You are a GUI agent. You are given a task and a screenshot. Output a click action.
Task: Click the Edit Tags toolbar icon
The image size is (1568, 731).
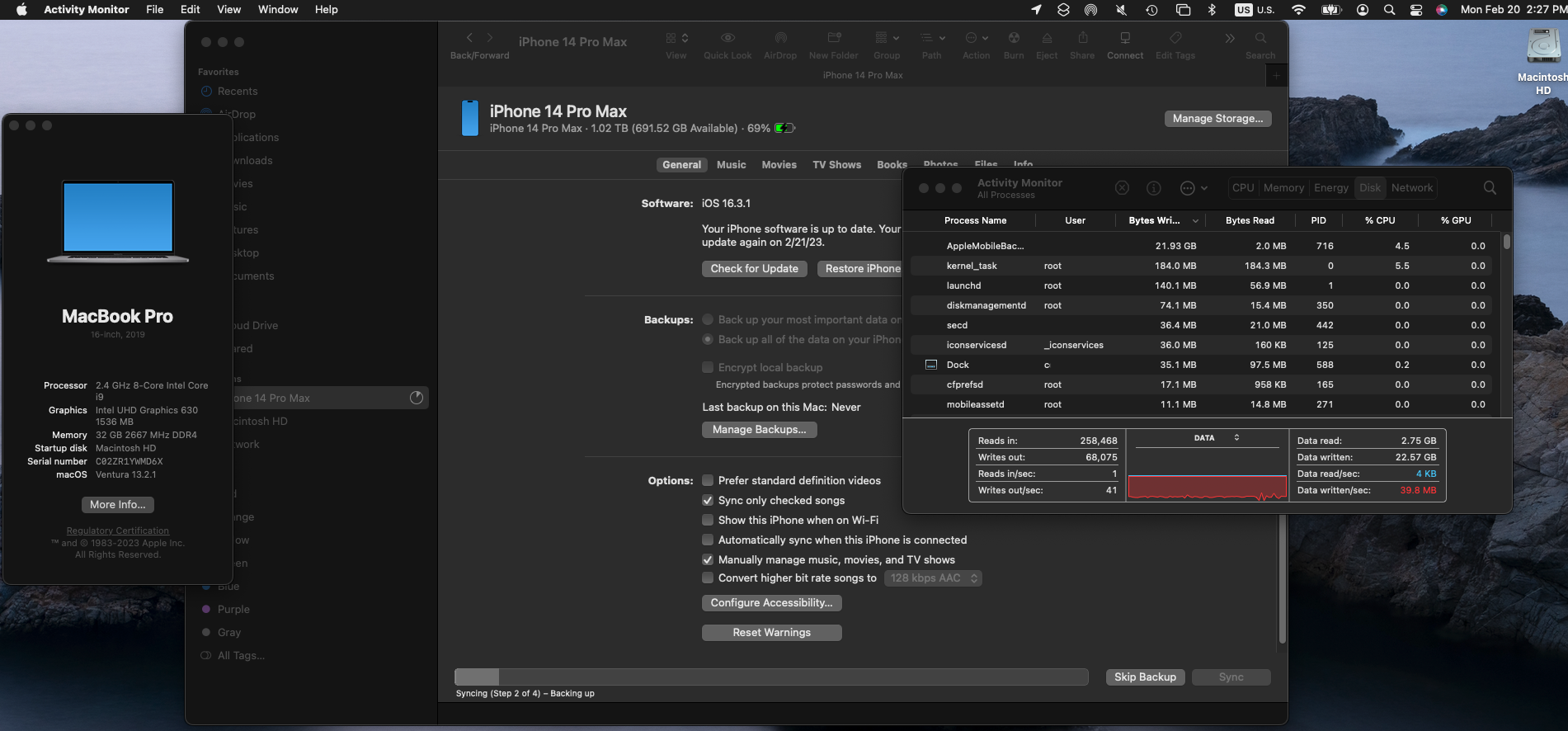[x=1175, y=39]
